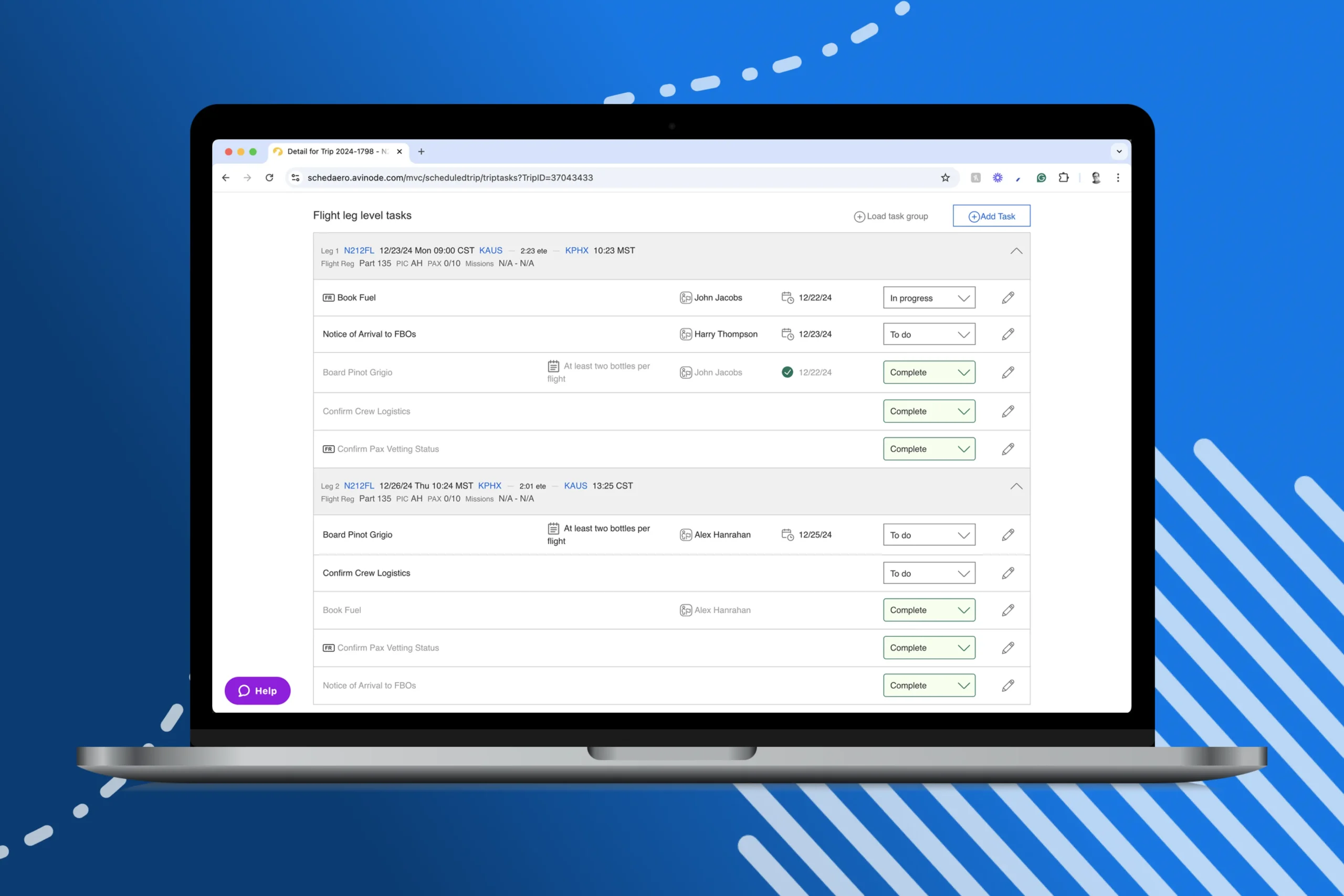Click the page reload icon
This screenshot has height=896, width=1344.
coord(269,178)
